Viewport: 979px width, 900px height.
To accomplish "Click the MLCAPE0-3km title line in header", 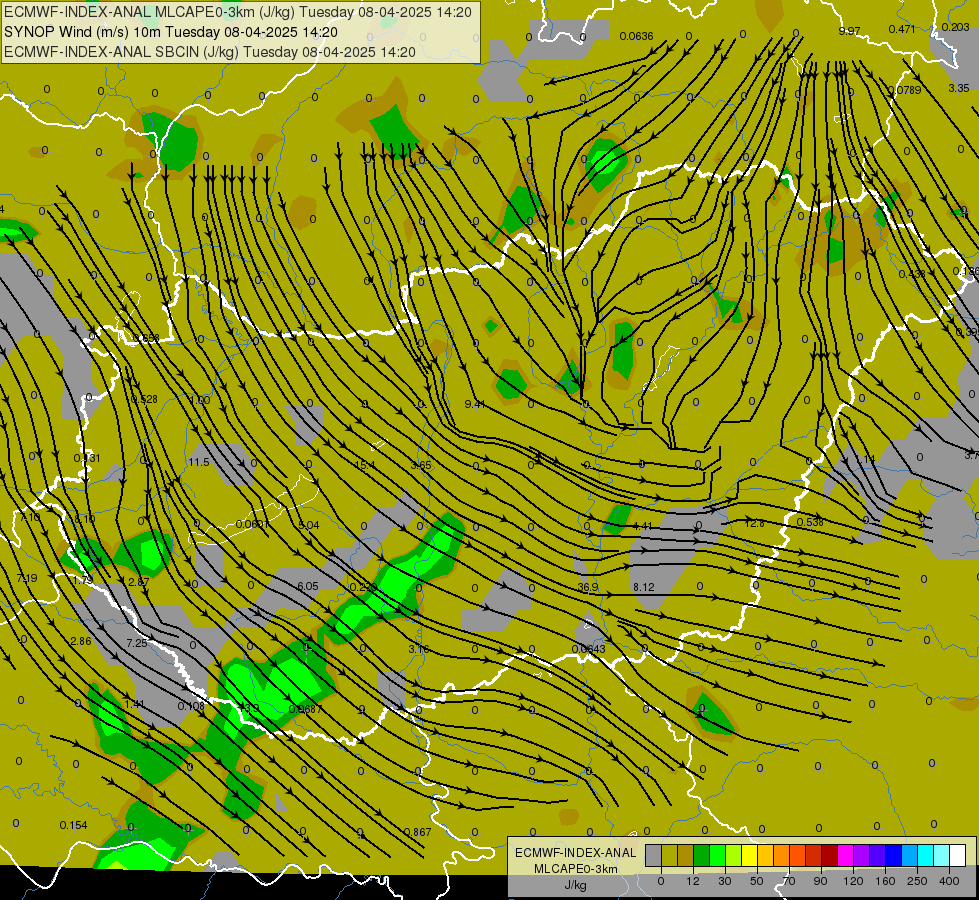I will [x=238, y=12].
